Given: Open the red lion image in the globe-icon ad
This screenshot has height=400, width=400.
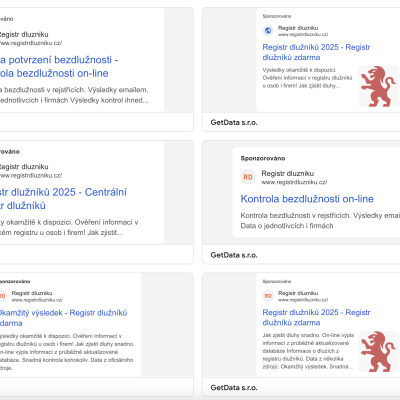Looking at the screenshot, I should click(379, 86).
